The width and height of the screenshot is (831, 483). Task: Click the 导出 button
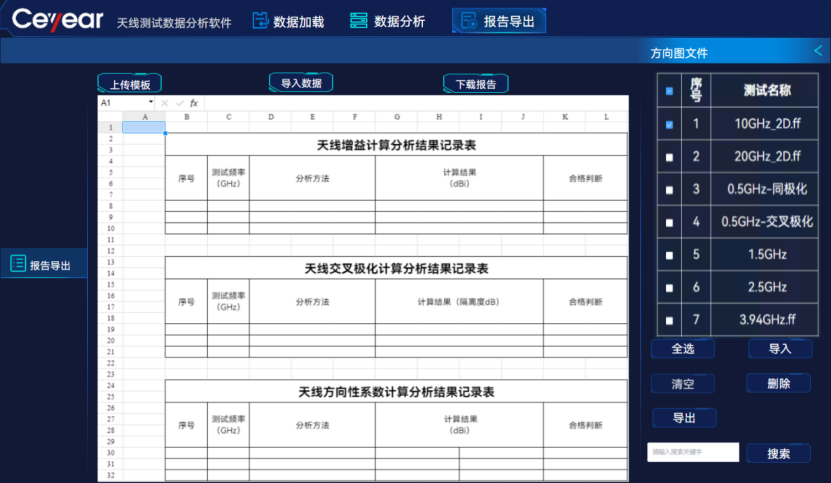point(684,417)
